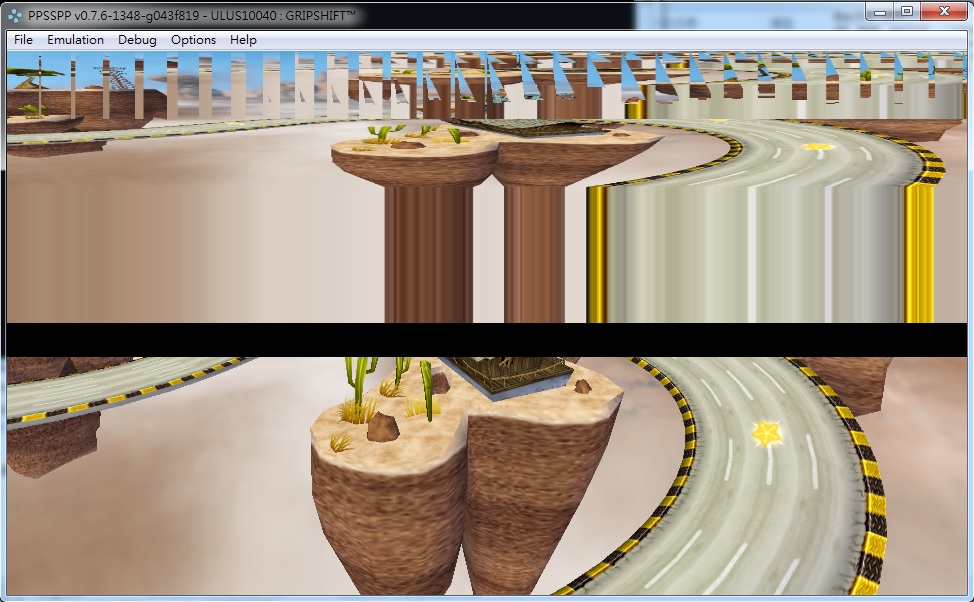Viewport: 974px width, 602px height.
Task: Click the black bar dividing the two views
Action: pyautogui.click(x=487, y=339)
